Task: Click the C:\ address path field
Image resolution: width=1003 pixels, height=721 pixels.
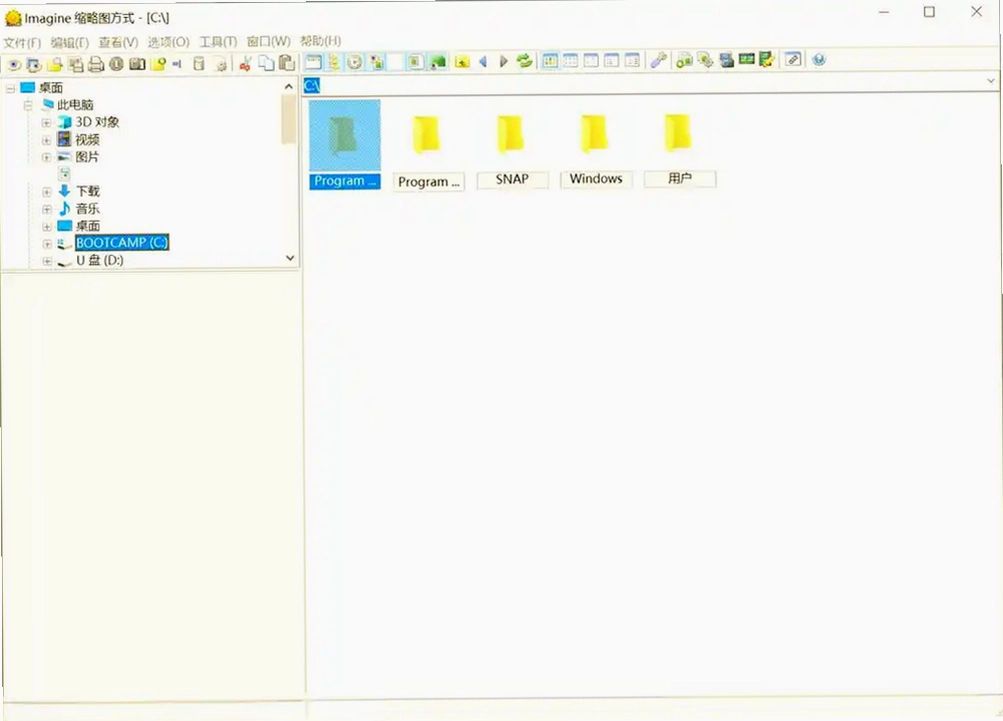Action: pyautogui.click(x=643, y=85)
